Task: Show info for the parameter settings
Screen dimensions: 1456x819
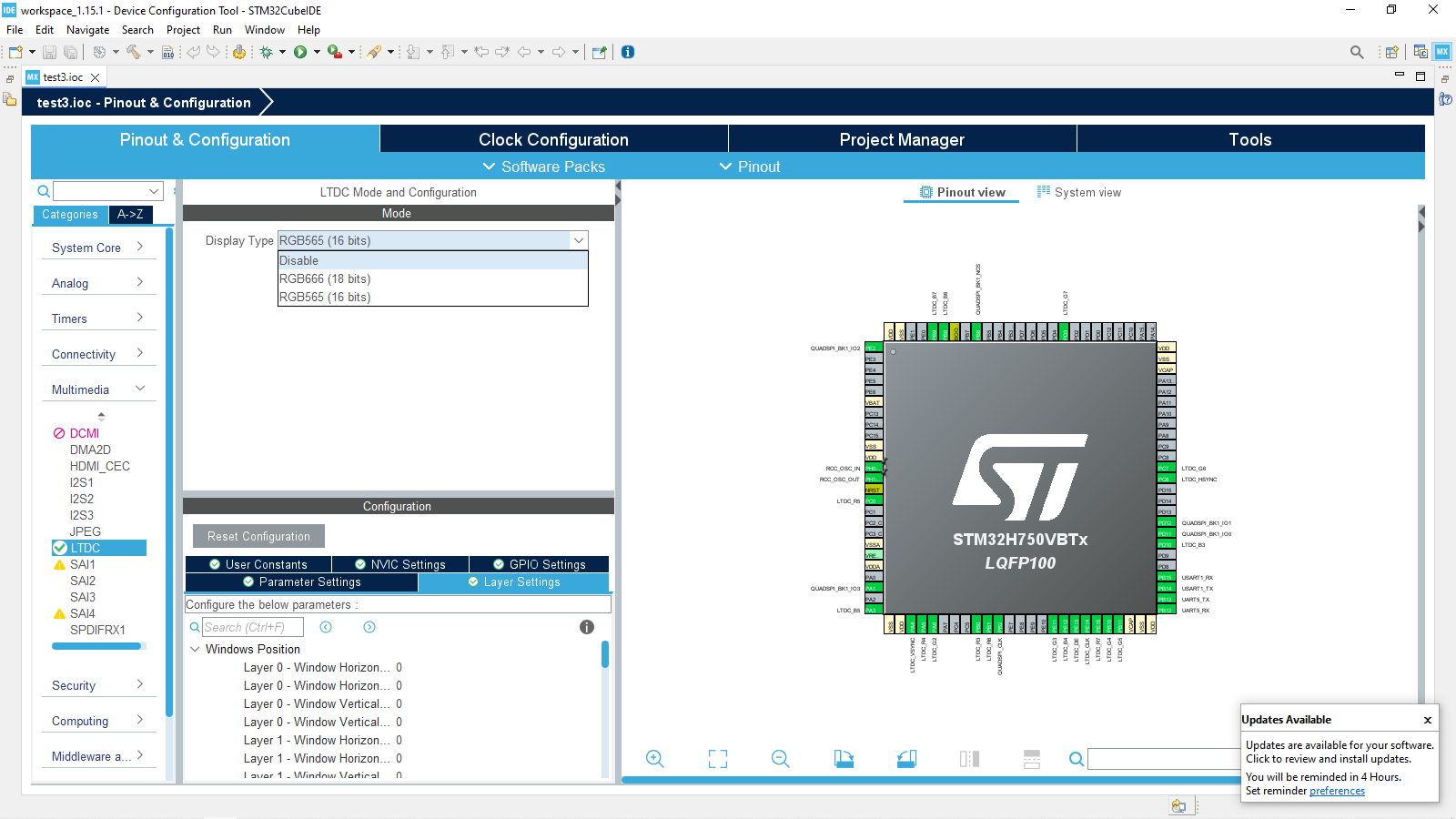Action: [x=587, y=627]
